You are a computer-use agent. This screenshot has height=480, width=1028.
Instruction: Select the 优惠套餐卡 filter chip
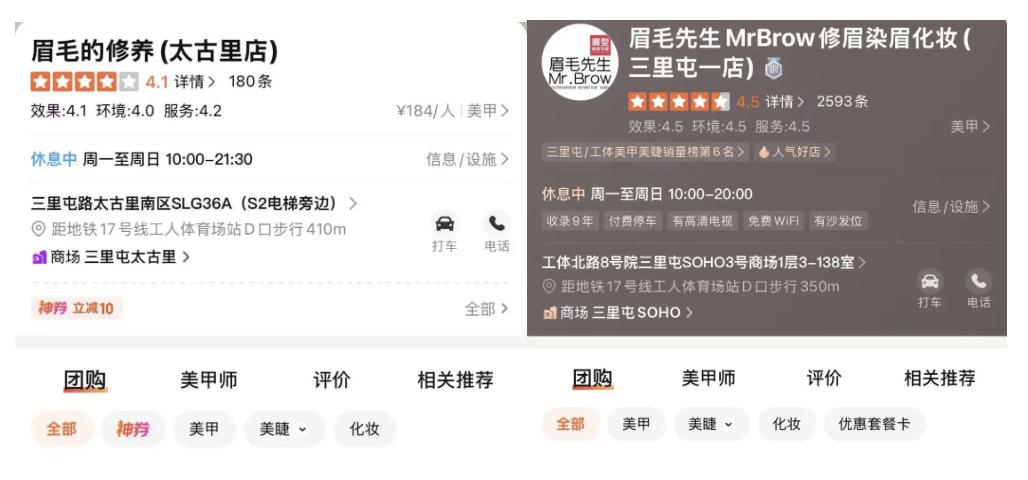point(875,424)
